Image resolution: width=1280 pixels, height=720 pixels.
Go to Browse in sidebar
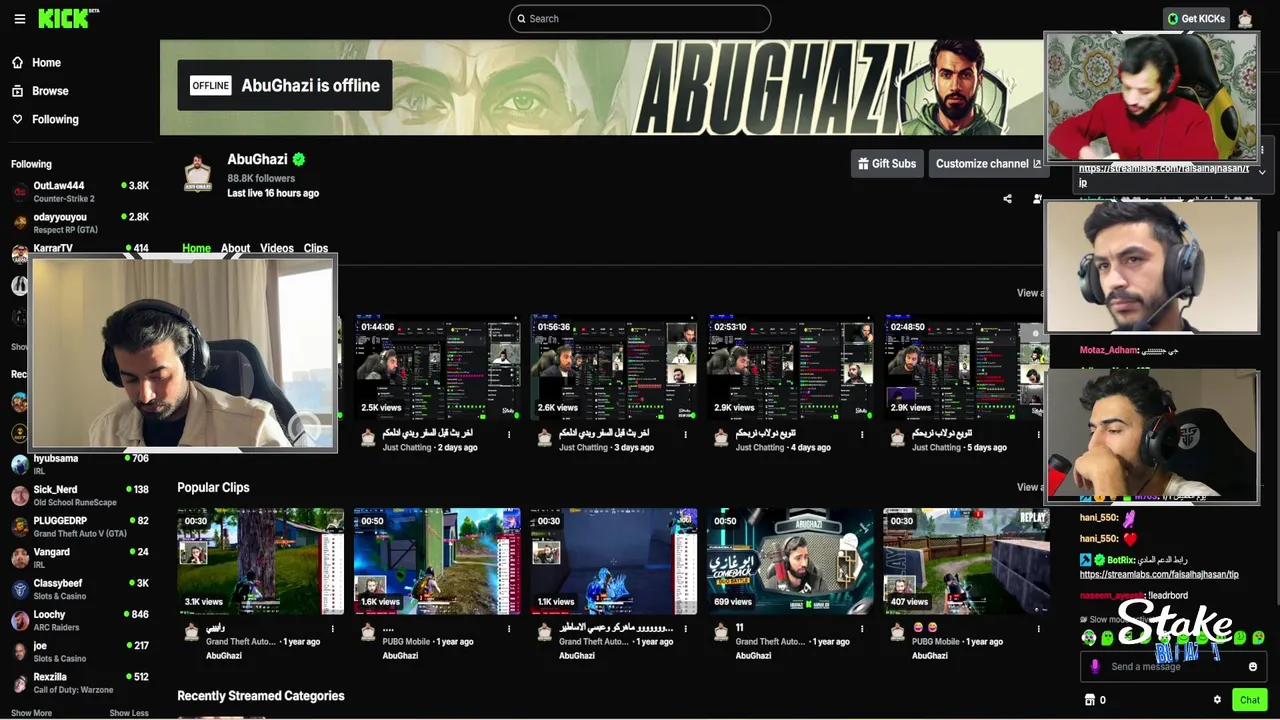click(50, 91)
